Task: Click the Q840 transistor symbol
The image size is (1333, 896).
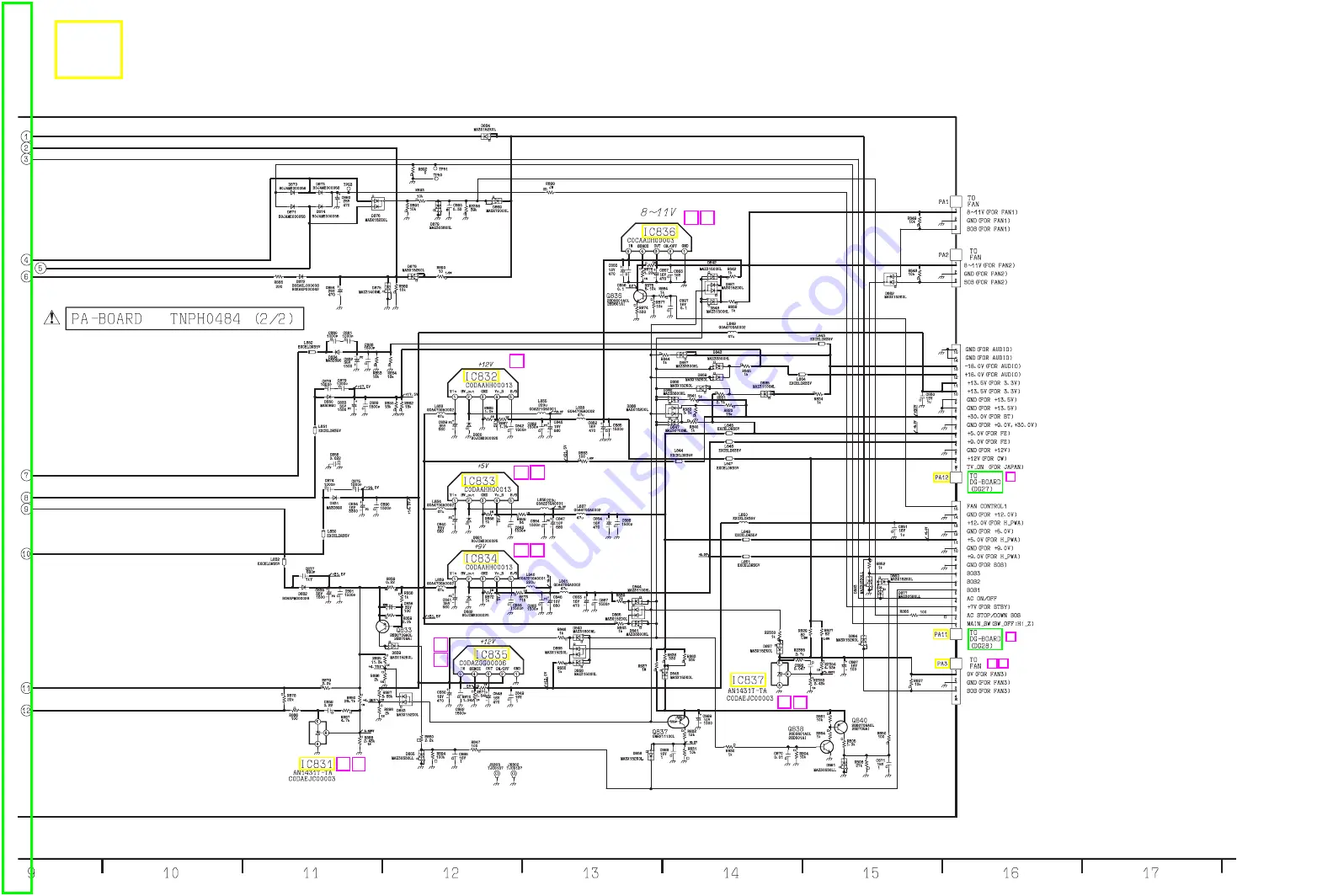Action: (x=840, y=726)
